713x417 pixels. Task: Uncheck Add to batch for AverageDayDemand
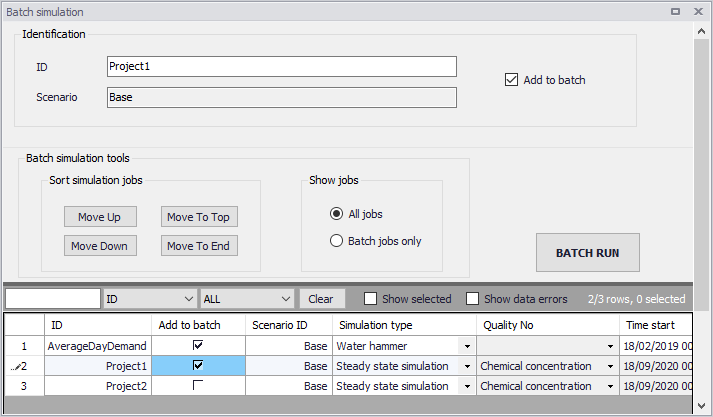198,345
